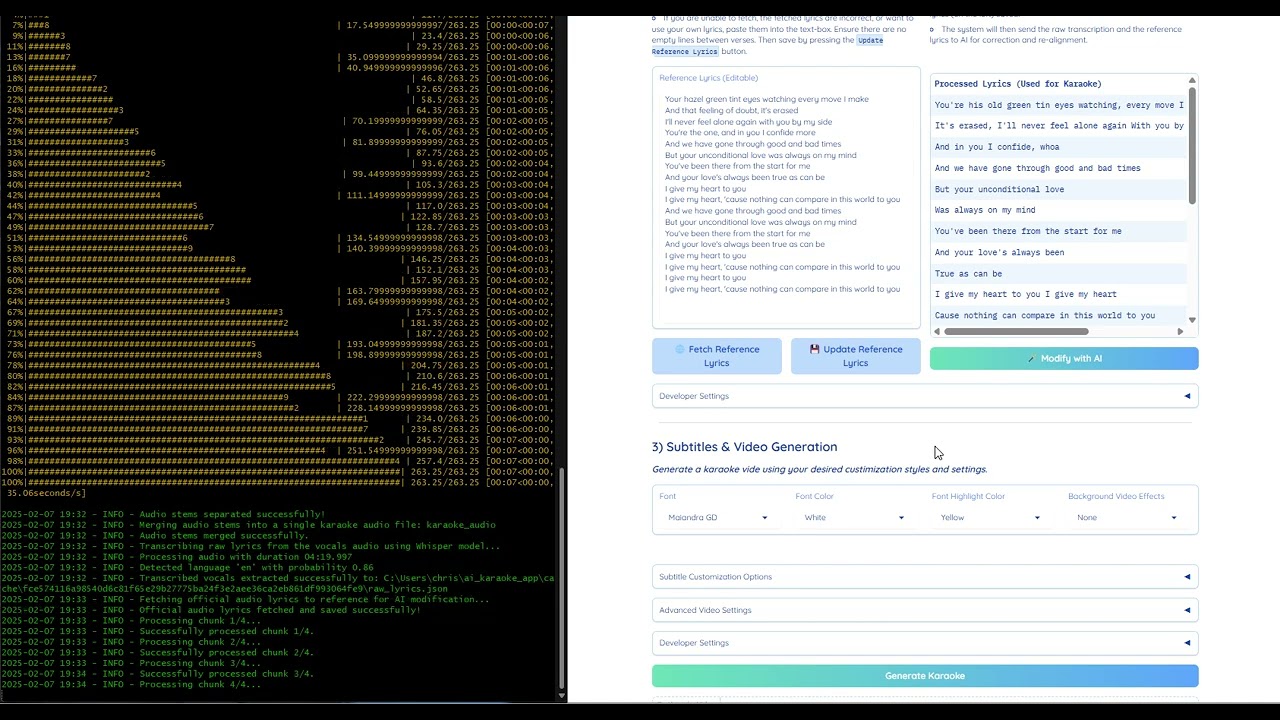This screenshot has width=1280, height=720.
Task: Click terminal scrollbar down arrow
Action: (561, 696)
